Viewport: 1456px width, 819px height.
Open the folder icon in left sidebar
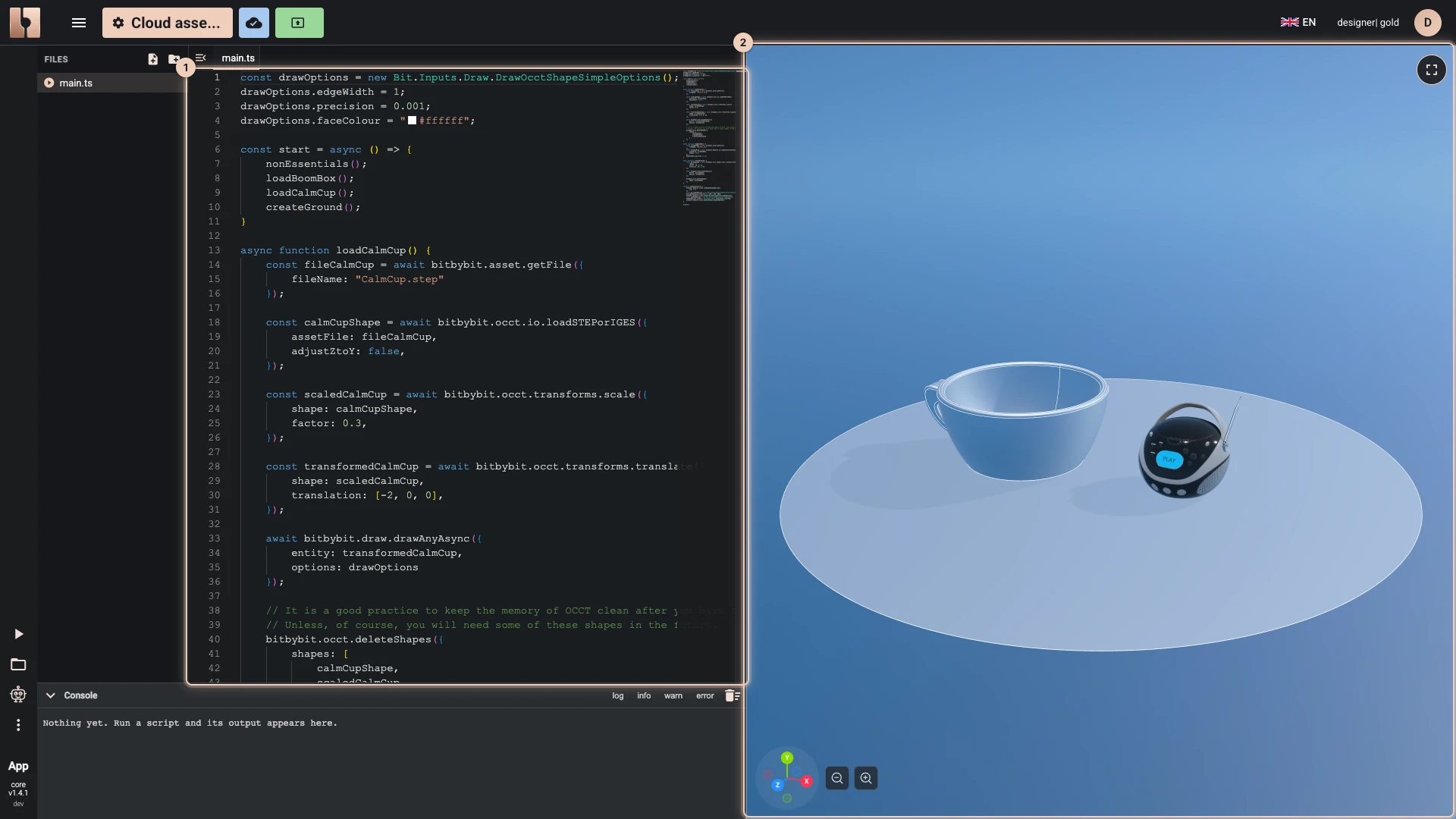pyautogui.click(x=19, y=664)
